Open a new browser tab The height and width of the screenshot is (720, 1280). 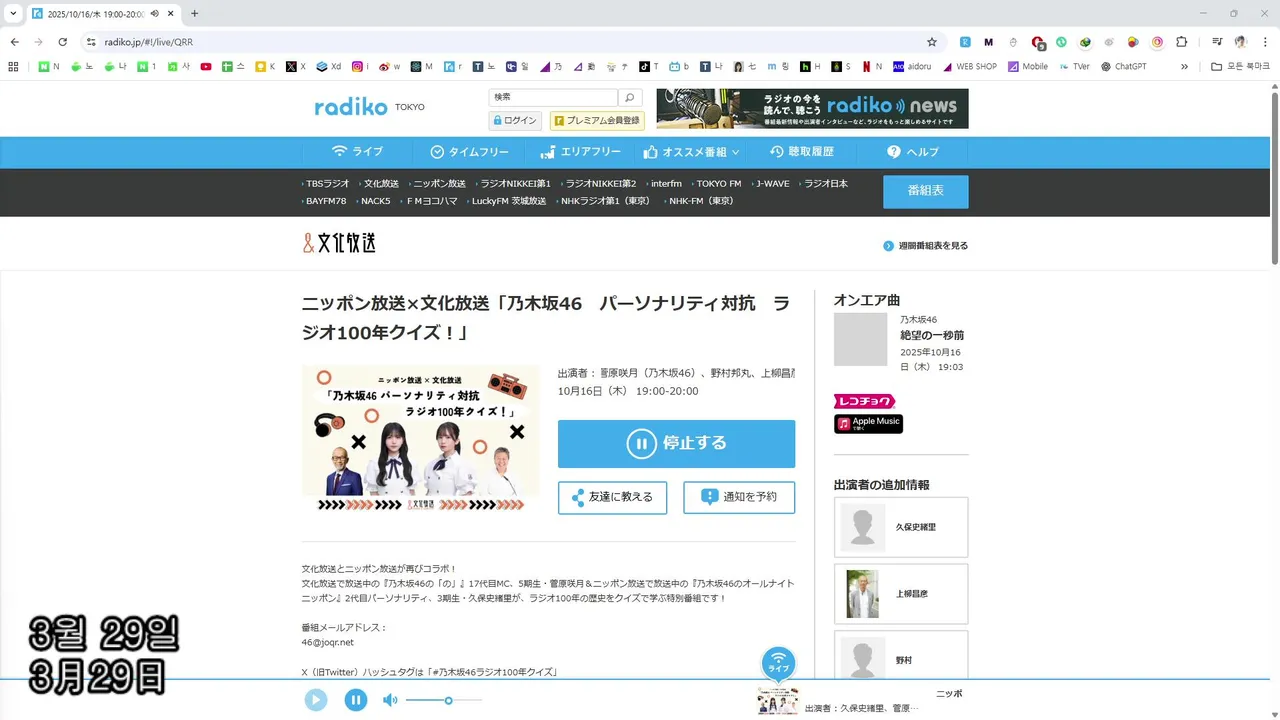pos(194,13)
